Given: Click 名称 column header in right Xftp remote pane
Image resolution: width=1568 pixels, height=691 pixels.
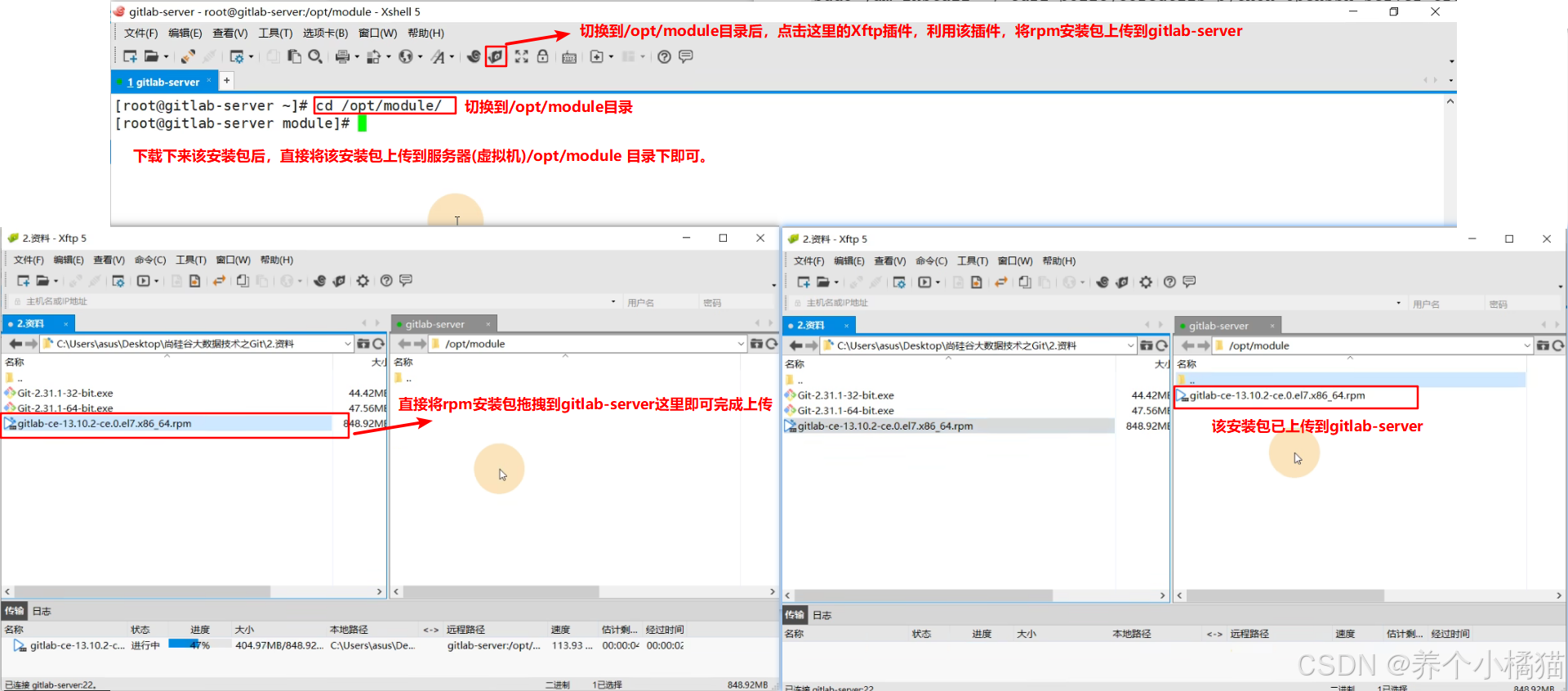Looking at the screenshot, I should coord(1187,364).
